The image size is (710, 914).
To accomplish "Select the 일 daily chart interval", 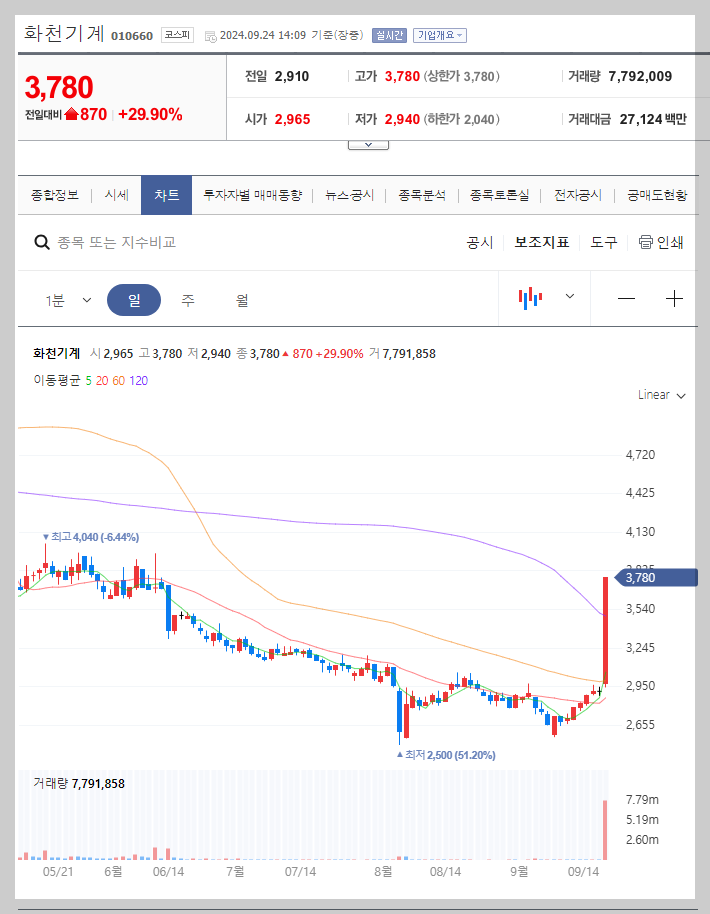I will point(134,299).
